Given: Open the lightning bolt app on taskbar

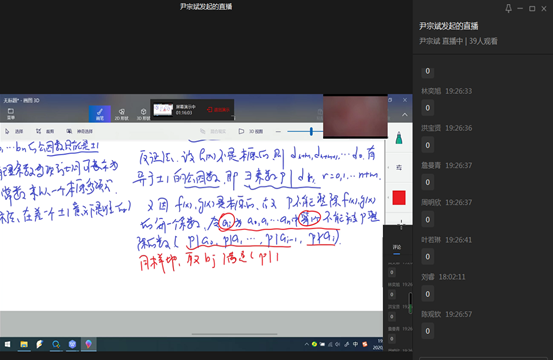Looking at the screenshot, I should click(x=40, y=344).
